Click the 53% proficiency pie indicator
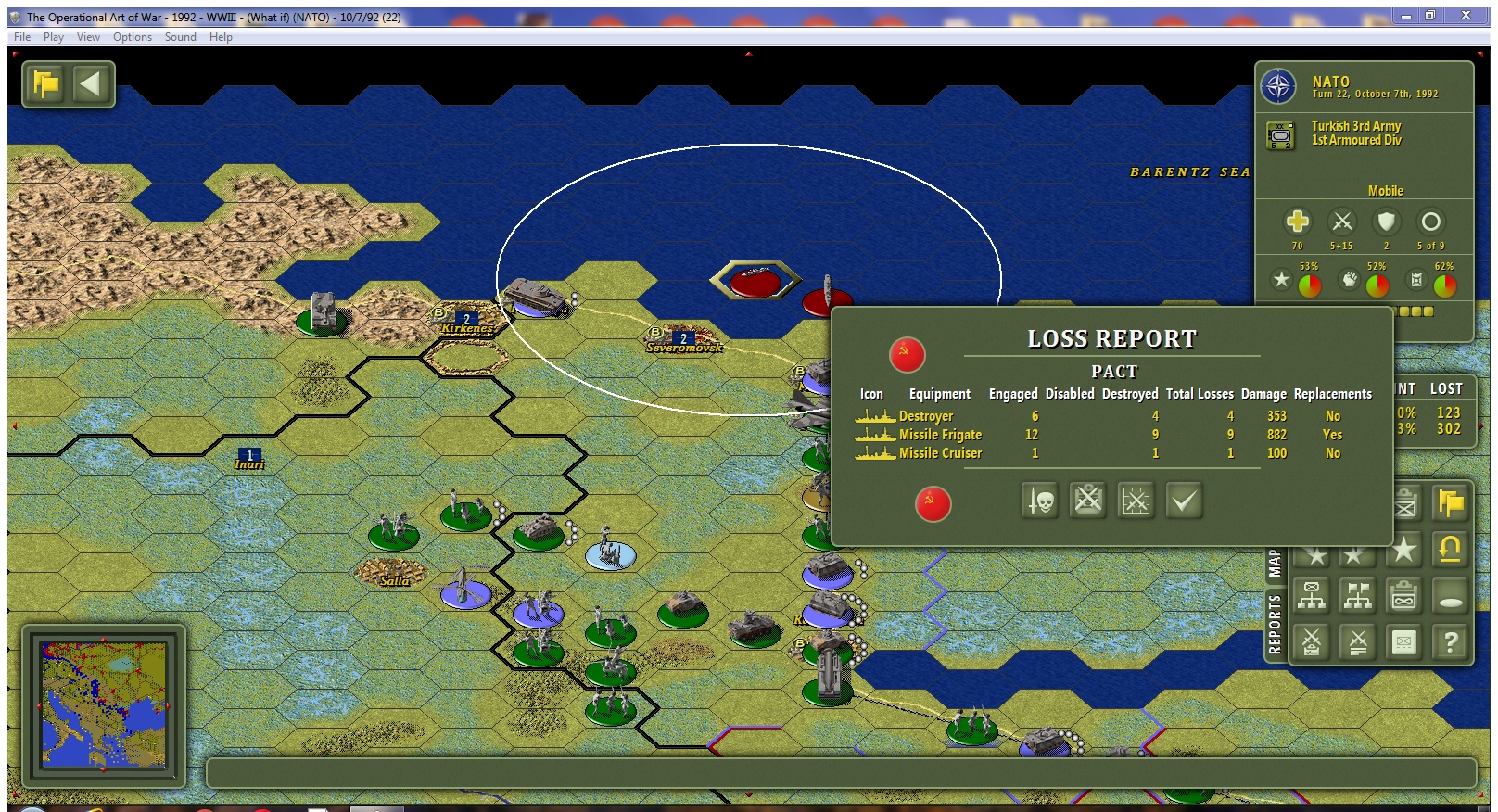 [1309, 285]
